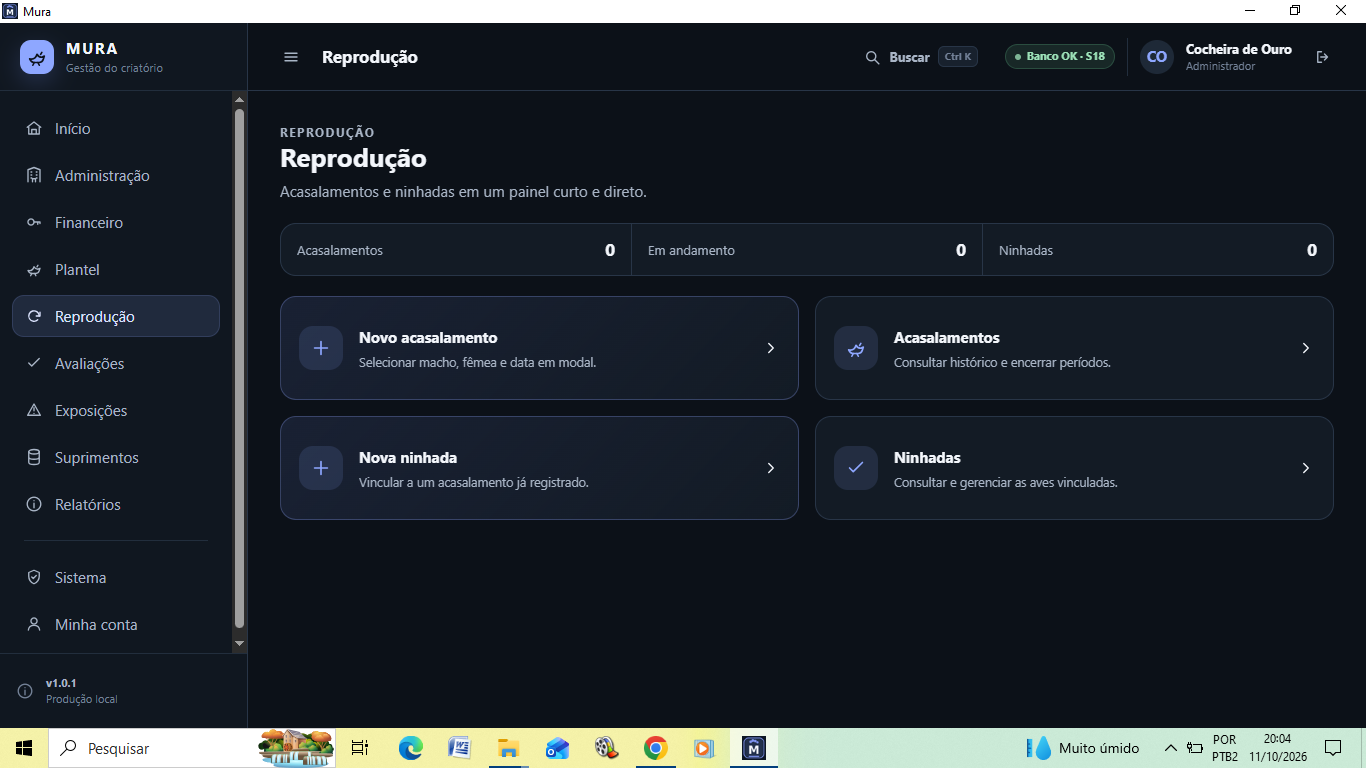Click the Muito úmido weather widget
The width and height of the screenshot is (1366, 768).
click(x=1083, y=748)
